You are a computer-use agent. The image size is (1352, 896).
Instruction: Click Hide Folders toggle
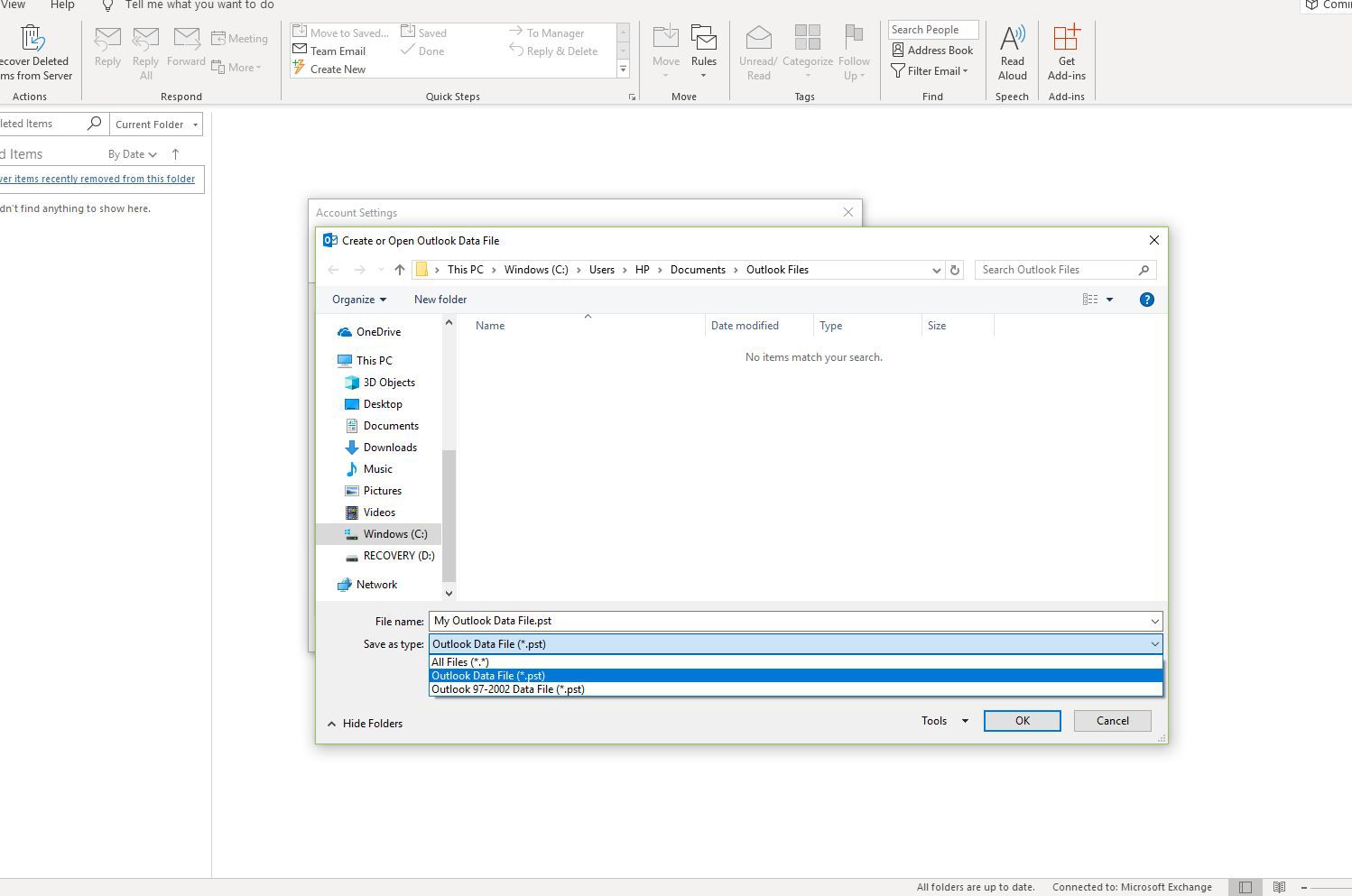pyautogui.click(x=365, y=724)
